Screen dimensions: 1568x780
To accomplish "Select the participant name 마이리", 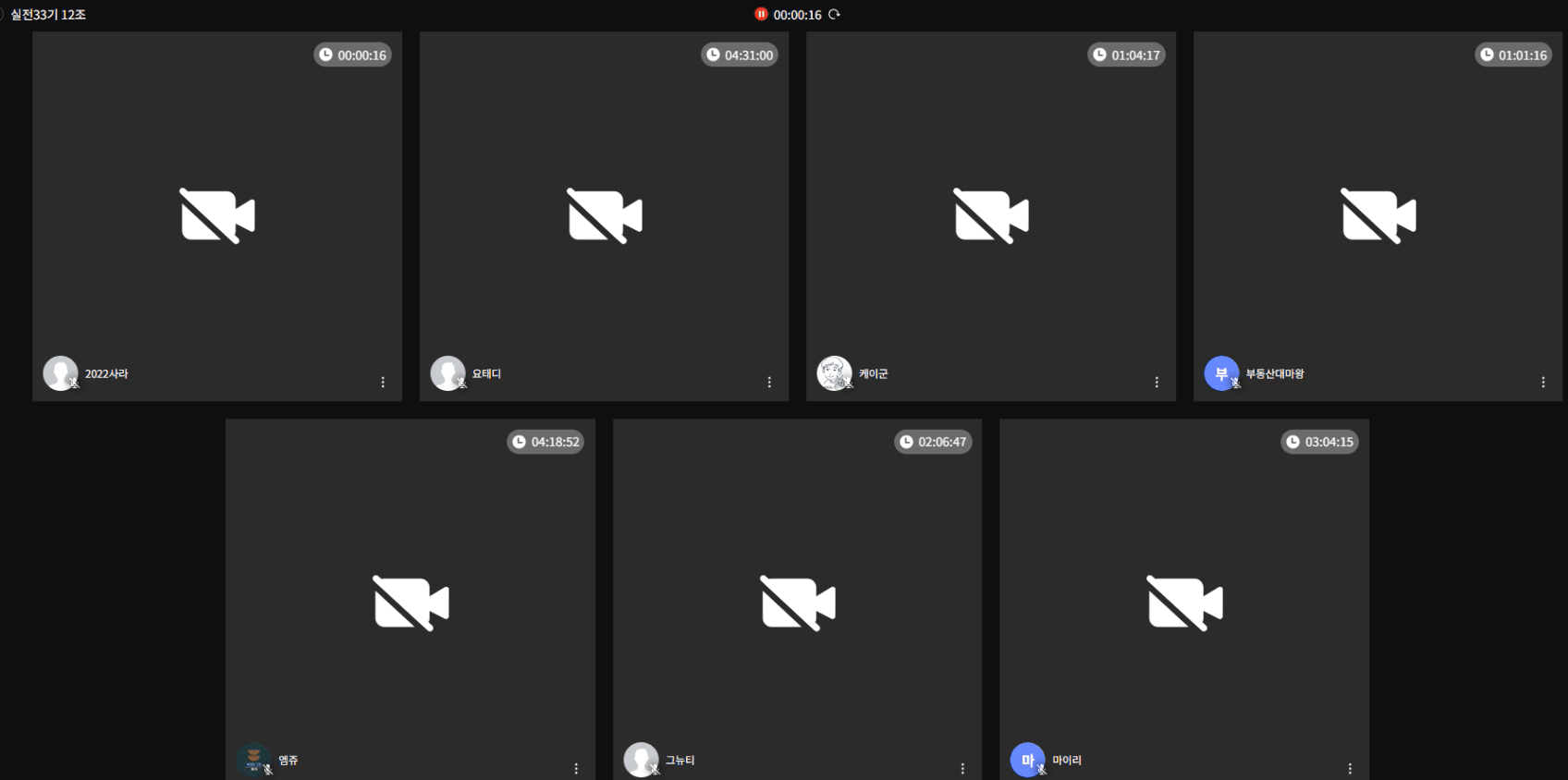I will point(1067,760).
